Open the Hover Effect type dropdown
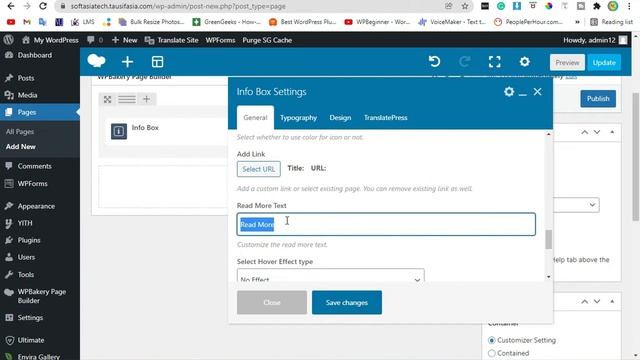640x360 pixels. point(331,276)
